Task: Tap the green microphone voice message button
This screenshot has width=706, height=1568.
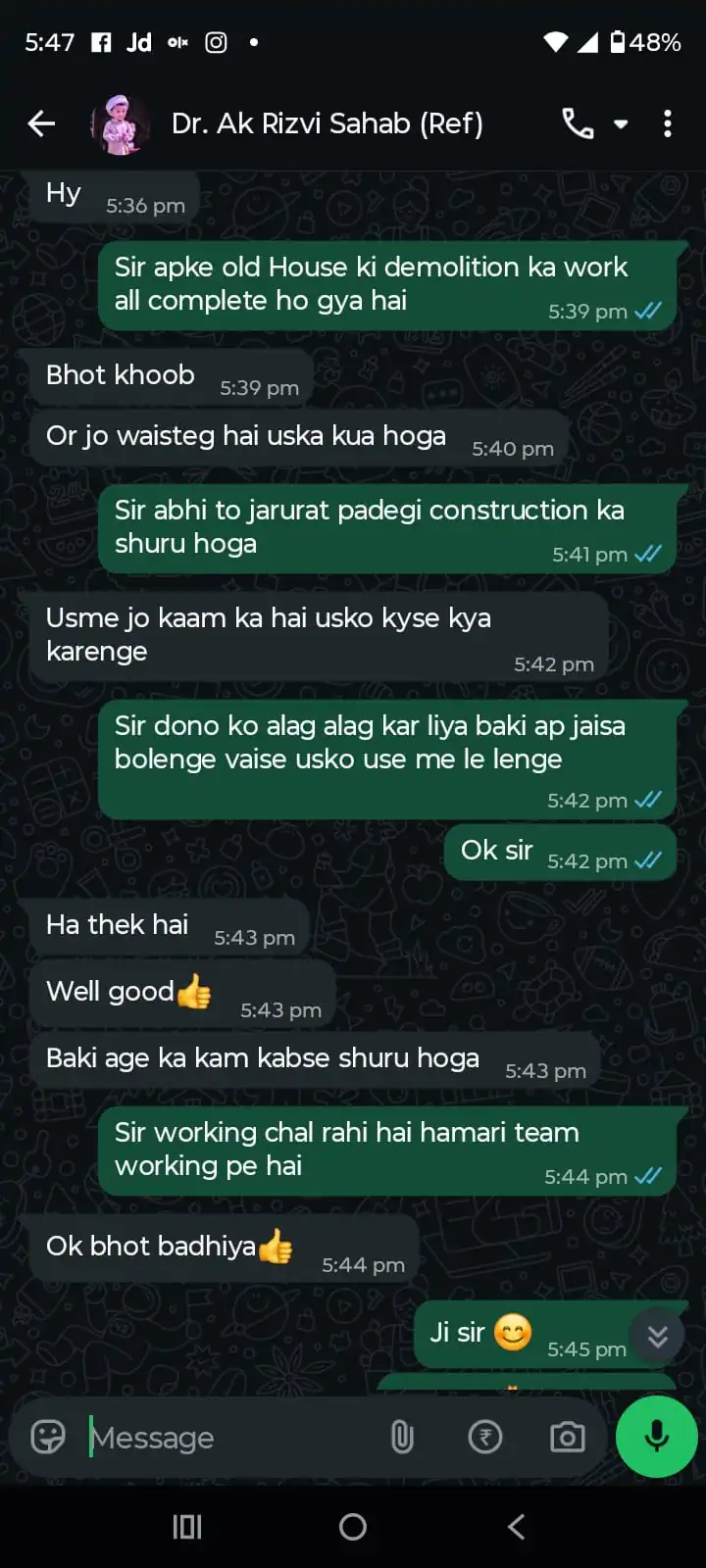Action: coord(656,1436)
